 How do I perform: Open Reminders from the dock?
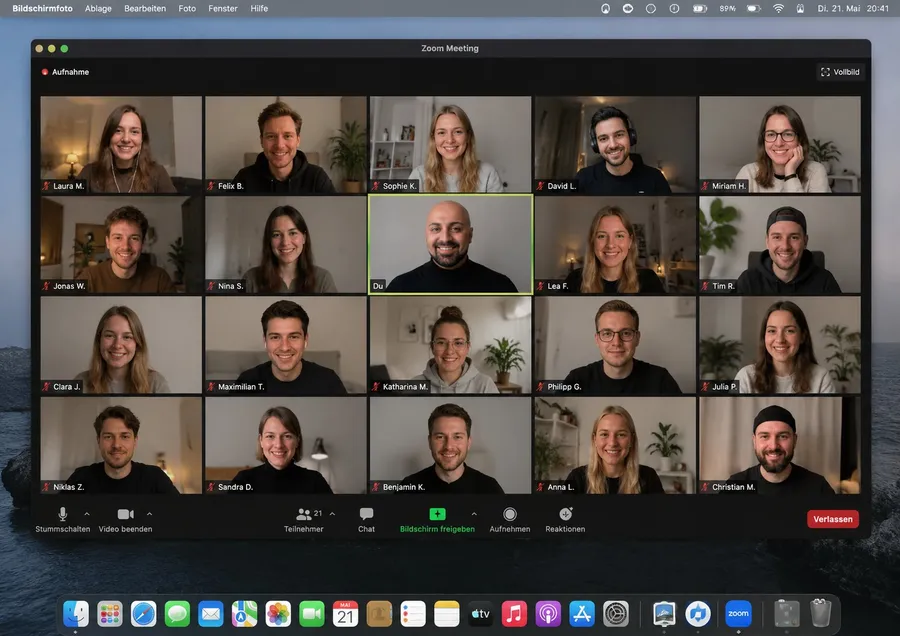(x=413, y=614)
